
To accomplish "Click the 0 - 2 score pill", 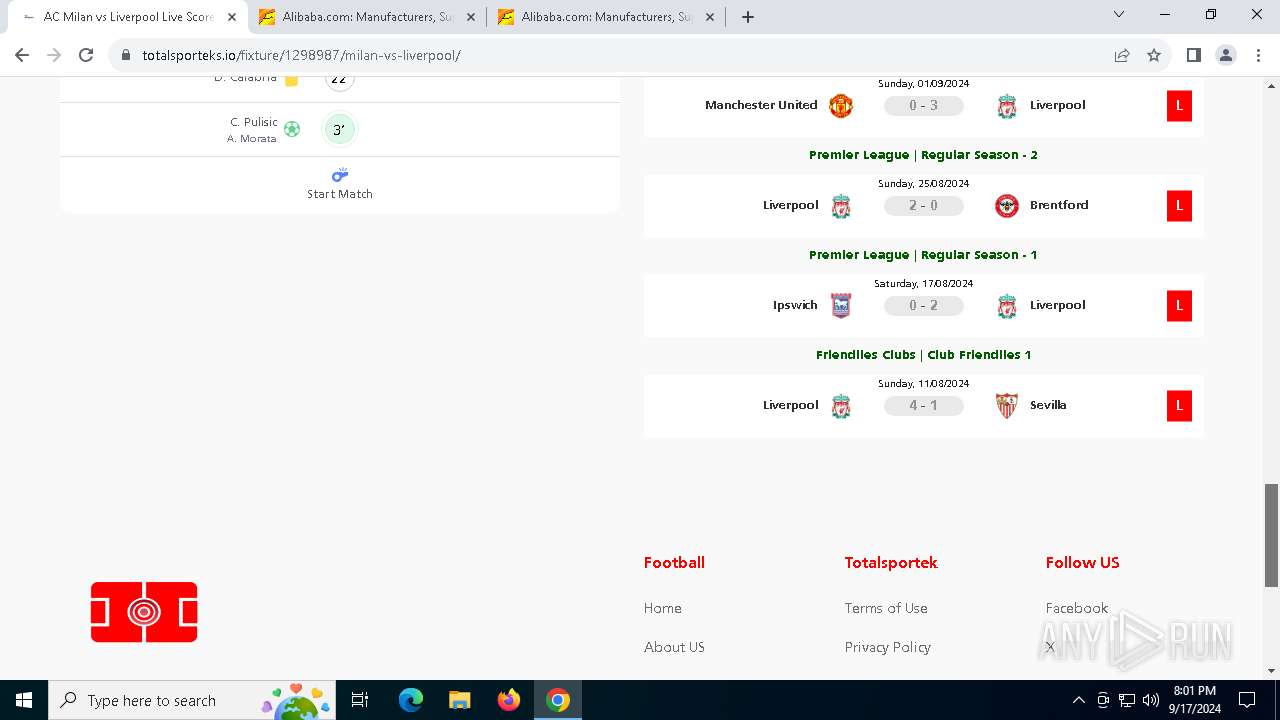I will click(x=924, y=305).
